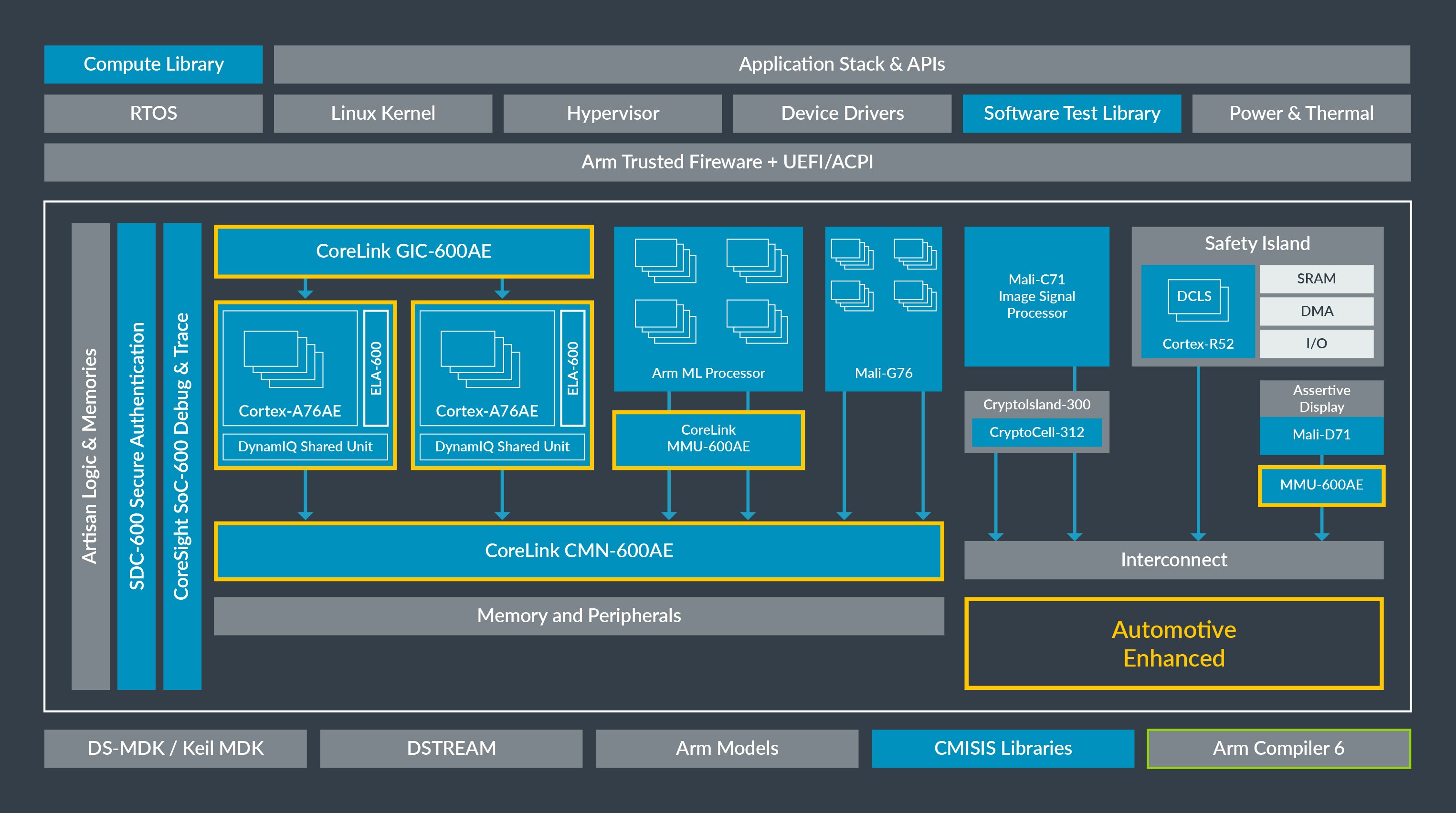
Task: Toggle the CMISIS Libraries block
Action: [1003, 749]
